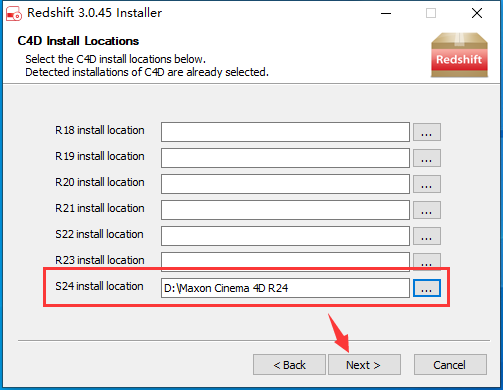The image size is (503, 390).
Task: Browse for S22 install location
Action: (x=427, y=236)
